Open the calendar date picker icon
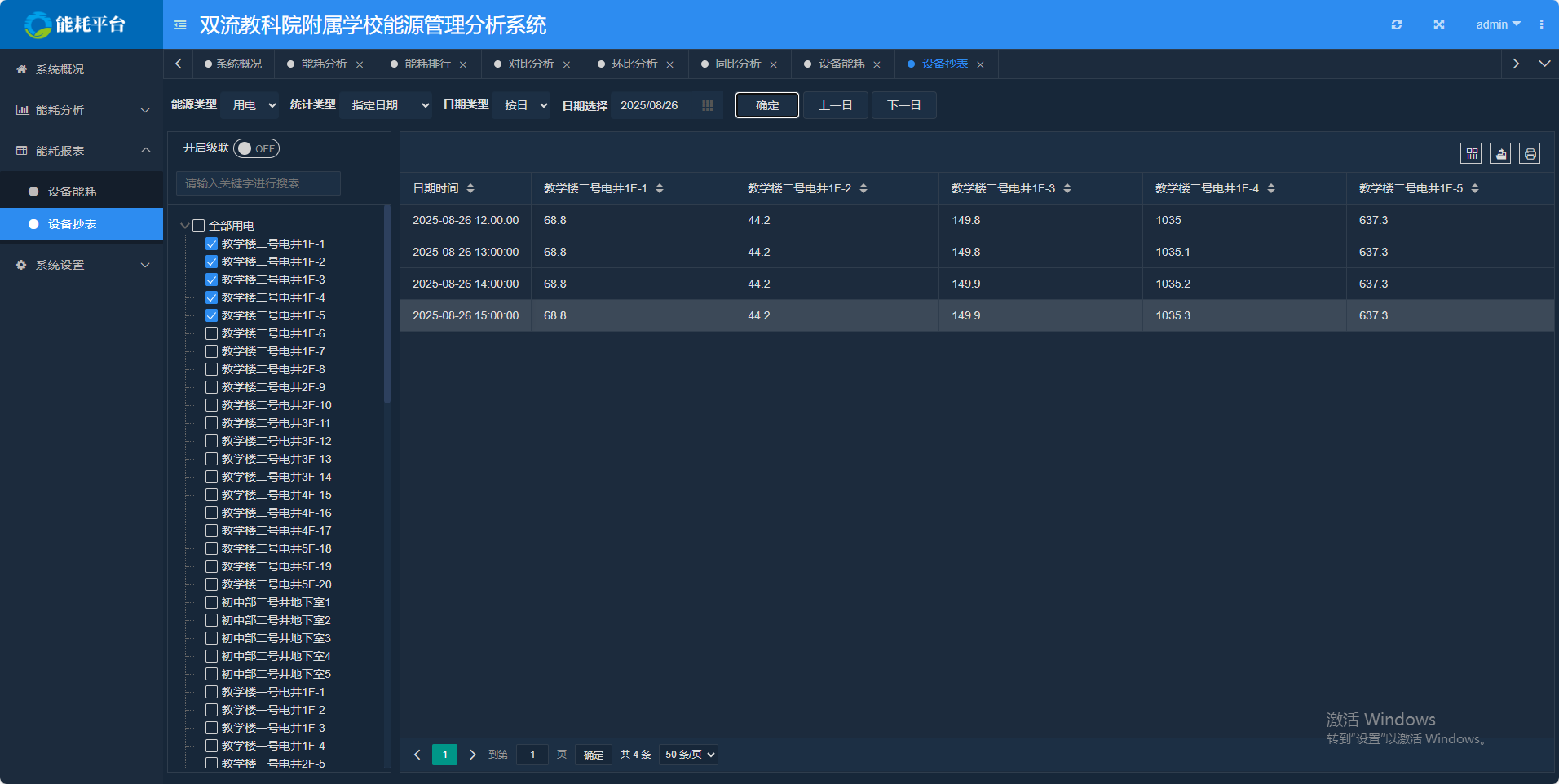 pyautogui.click(x=707, y=105)
